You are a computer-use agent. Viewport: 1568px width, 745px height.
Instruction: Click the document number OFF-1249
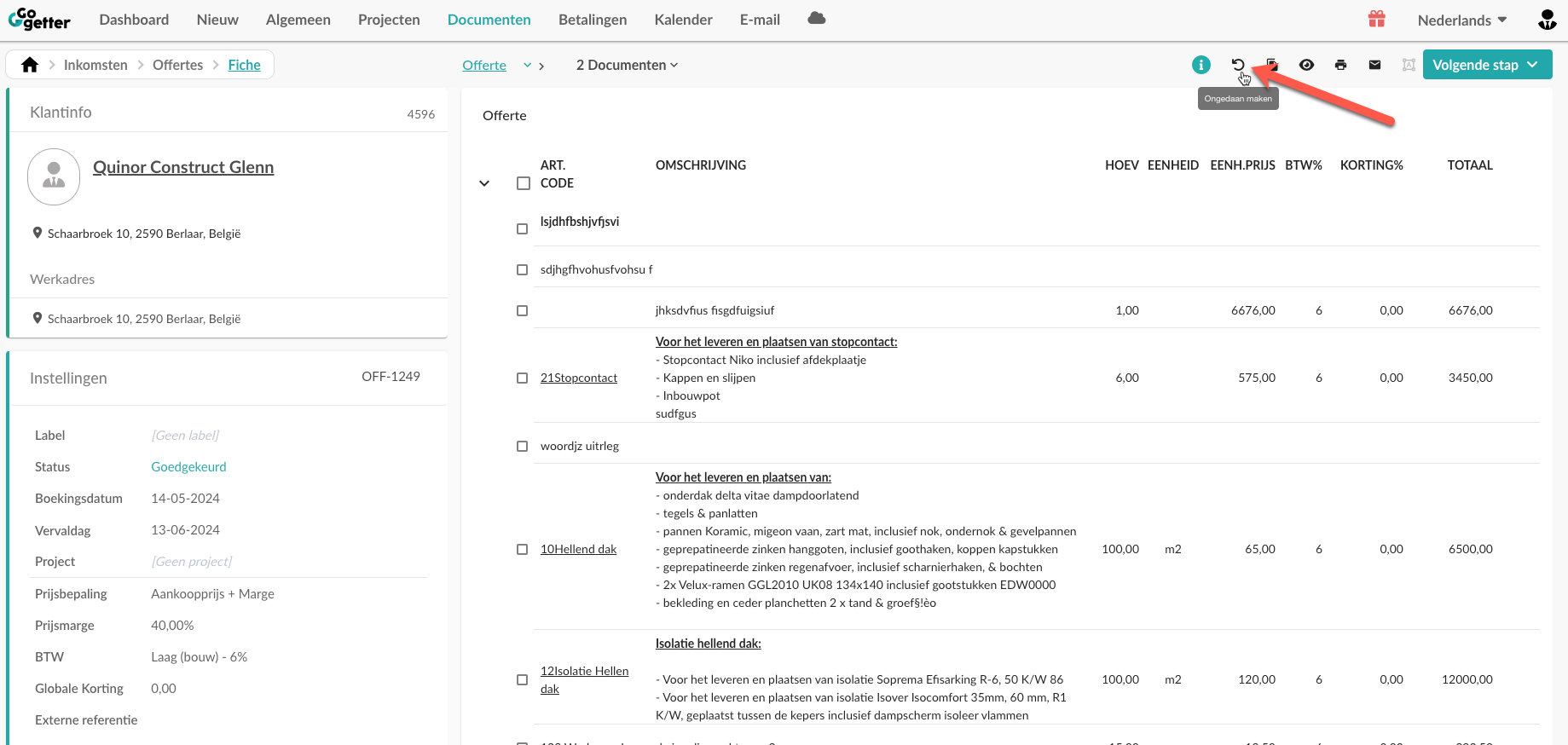click(x=391, y=376)
